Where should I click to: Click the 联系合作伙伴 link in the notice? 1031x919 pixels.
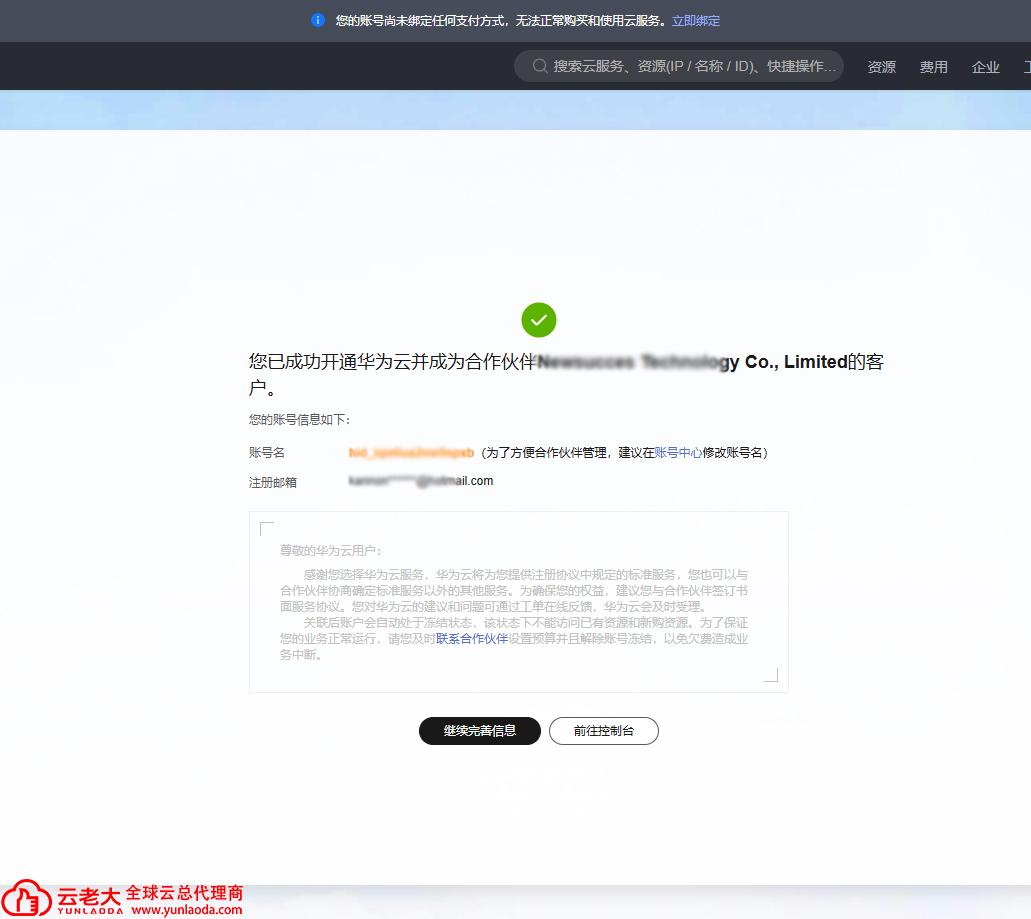472,639
